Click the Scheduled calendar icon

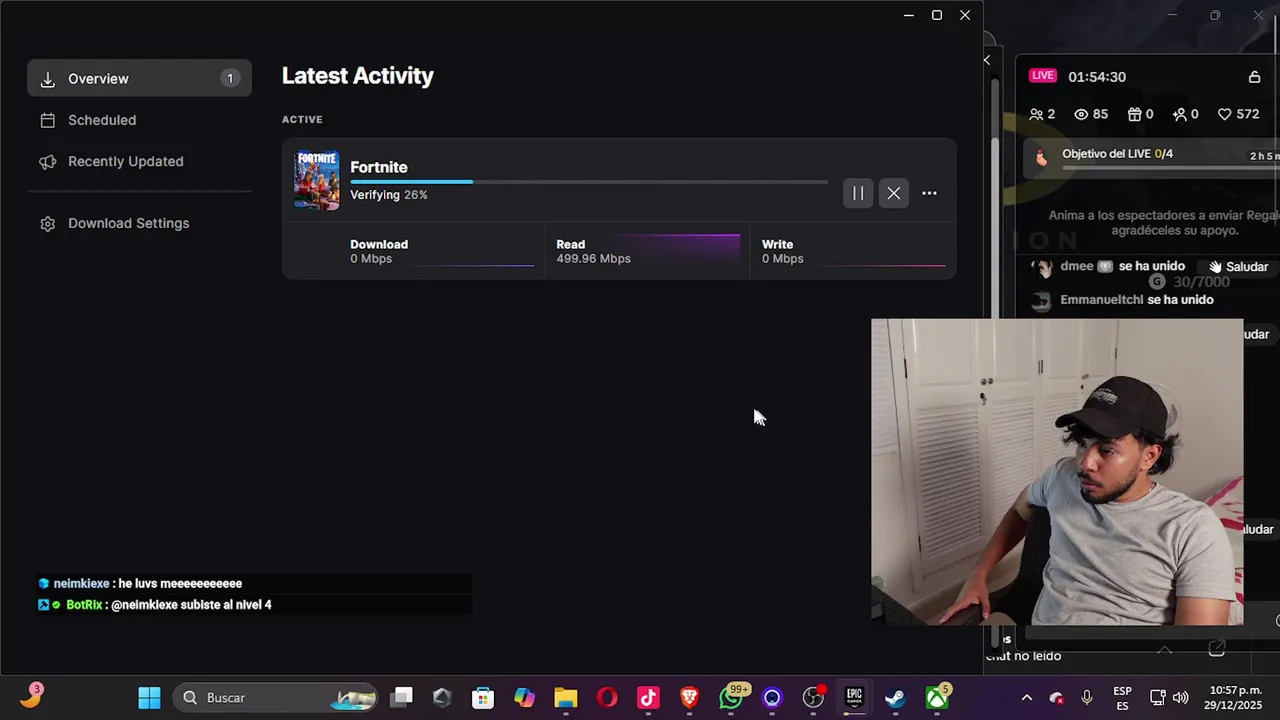(x=47, y=120)
